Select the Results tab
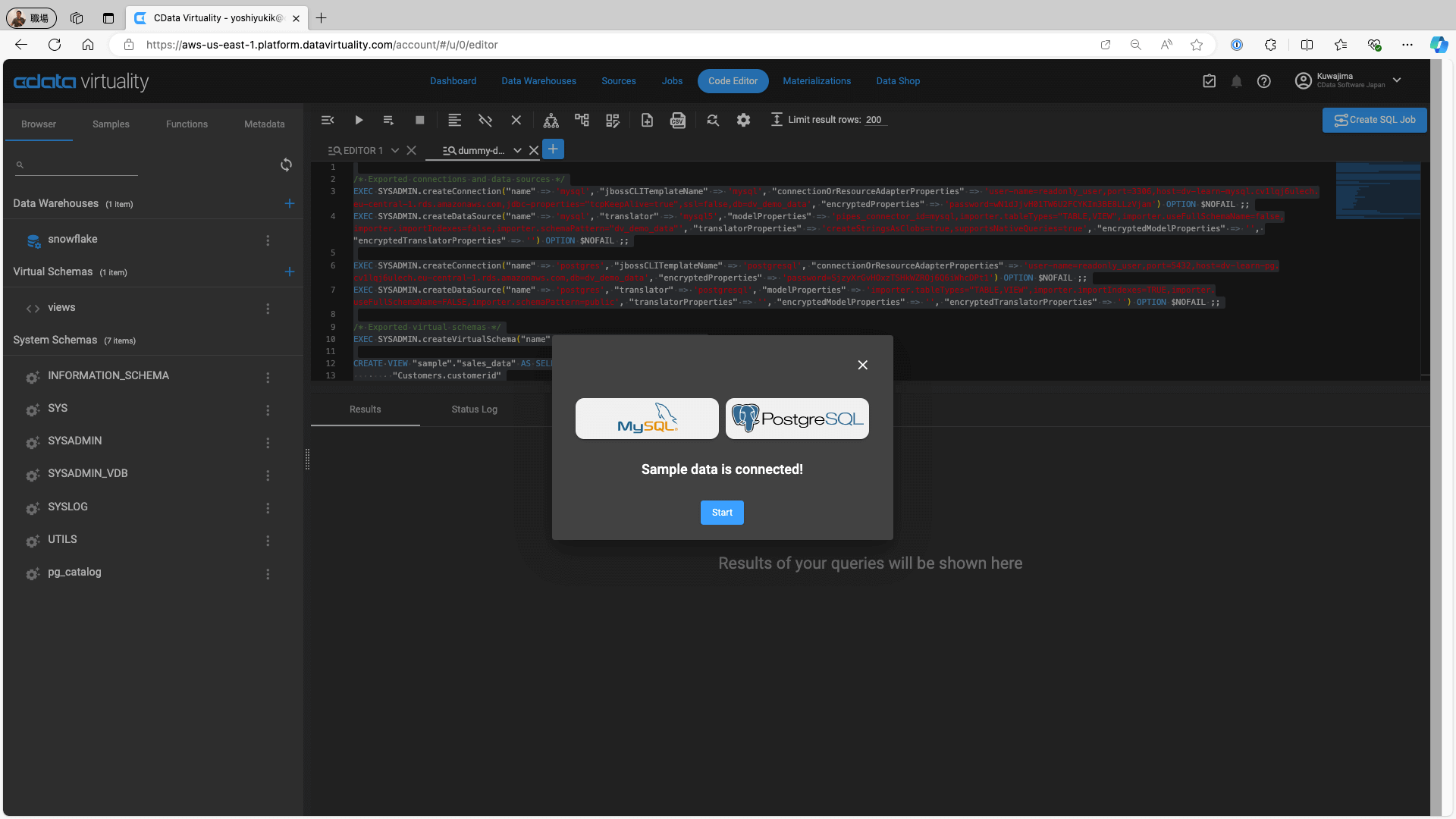The height and width of the screenshot is (819, 1456). [366, 409]
